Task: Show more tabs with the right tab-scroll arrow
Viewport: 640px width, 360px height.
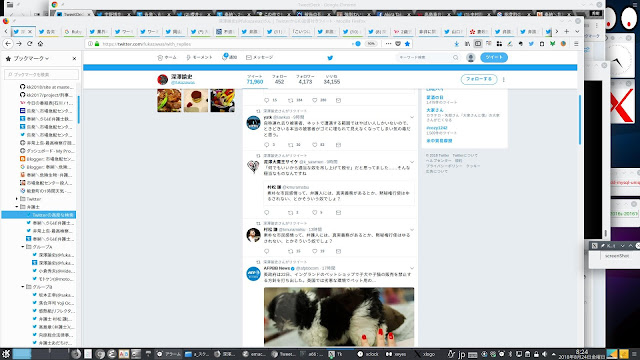Action: [556, 31]
